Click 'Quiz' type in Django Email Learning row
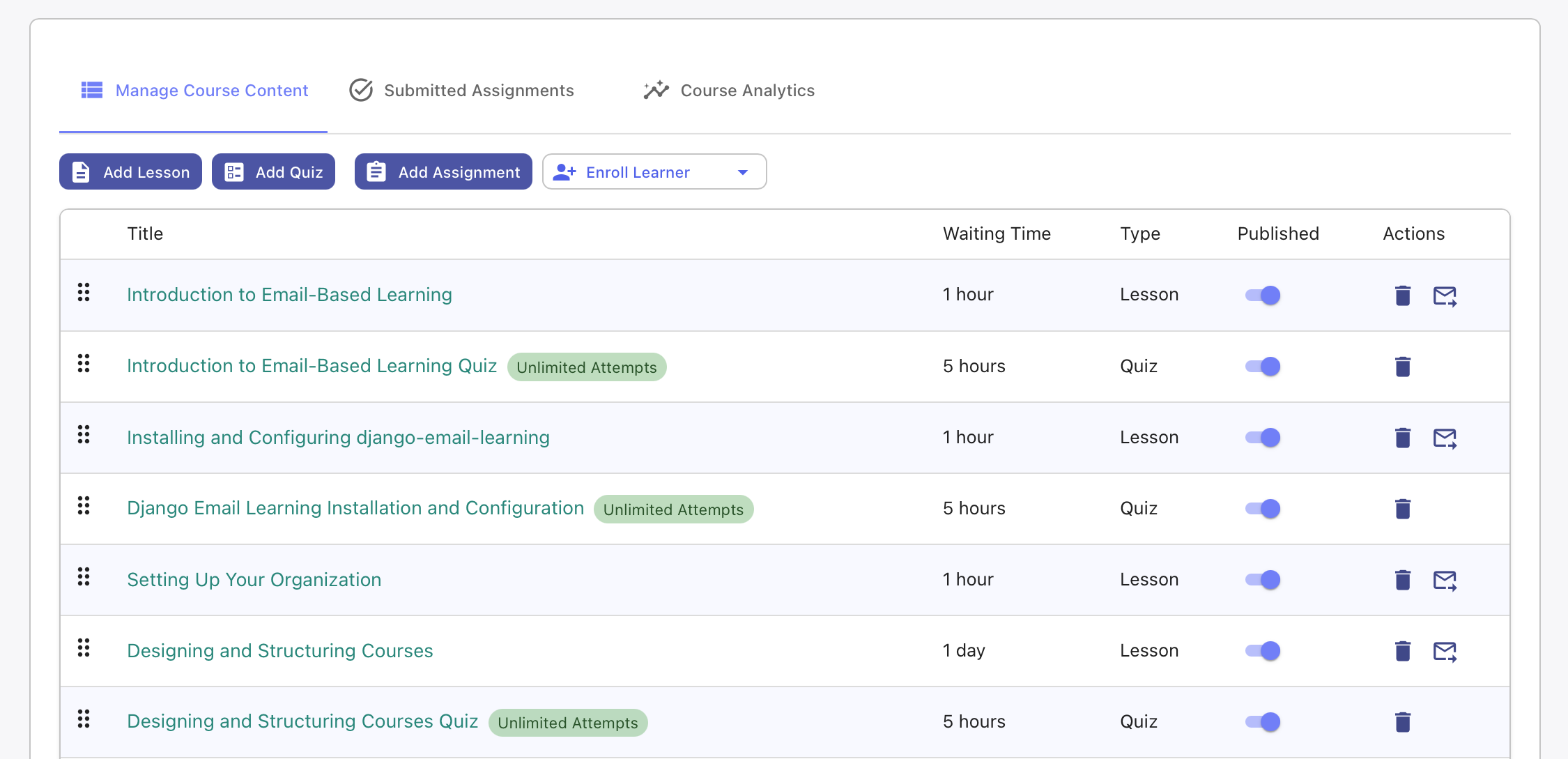This screenshot has height=759, width=1568. click(1139, 509)
